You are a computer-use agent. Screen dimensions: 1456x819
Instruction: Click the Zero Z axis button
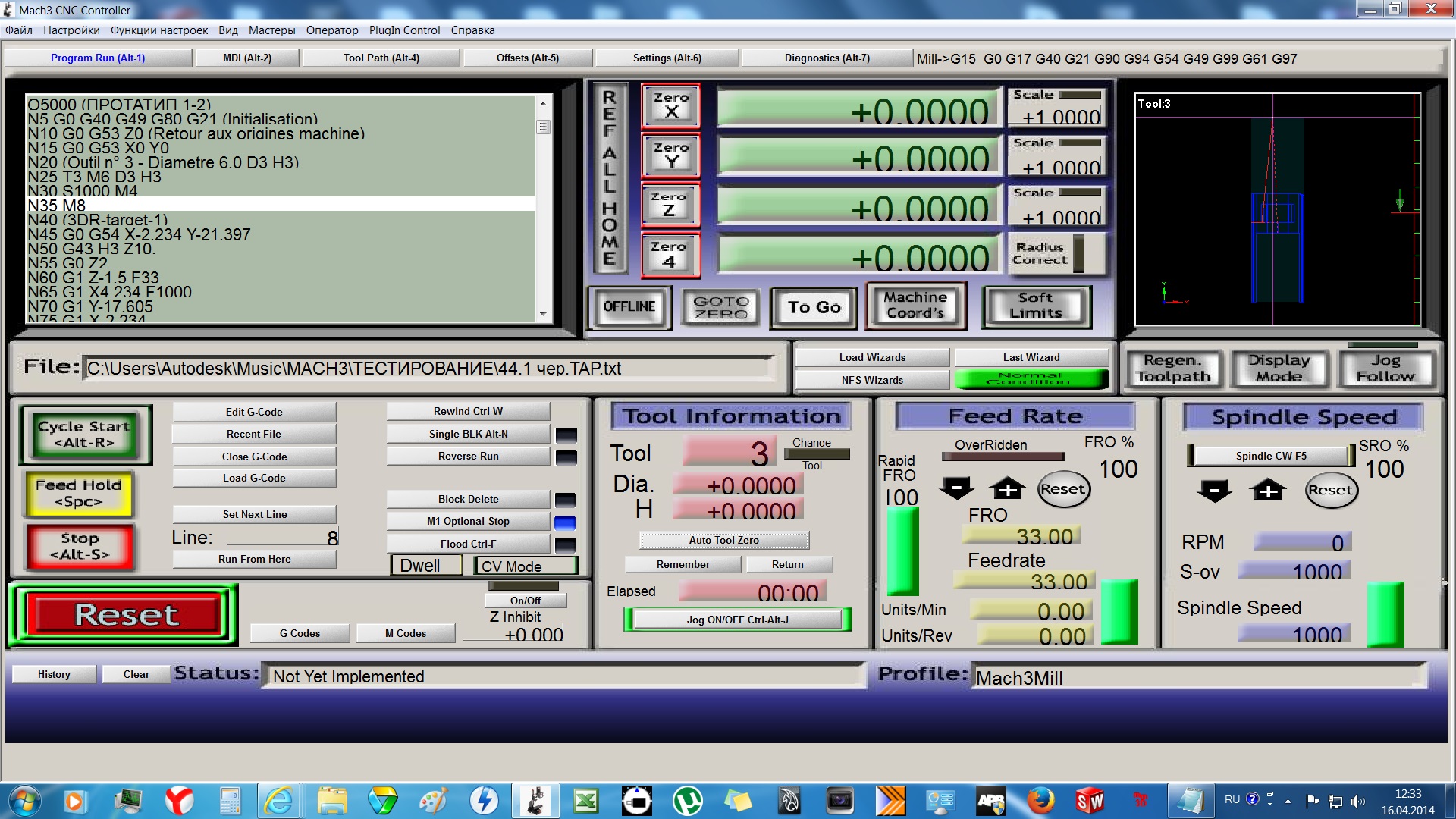(x=670, y=204)
